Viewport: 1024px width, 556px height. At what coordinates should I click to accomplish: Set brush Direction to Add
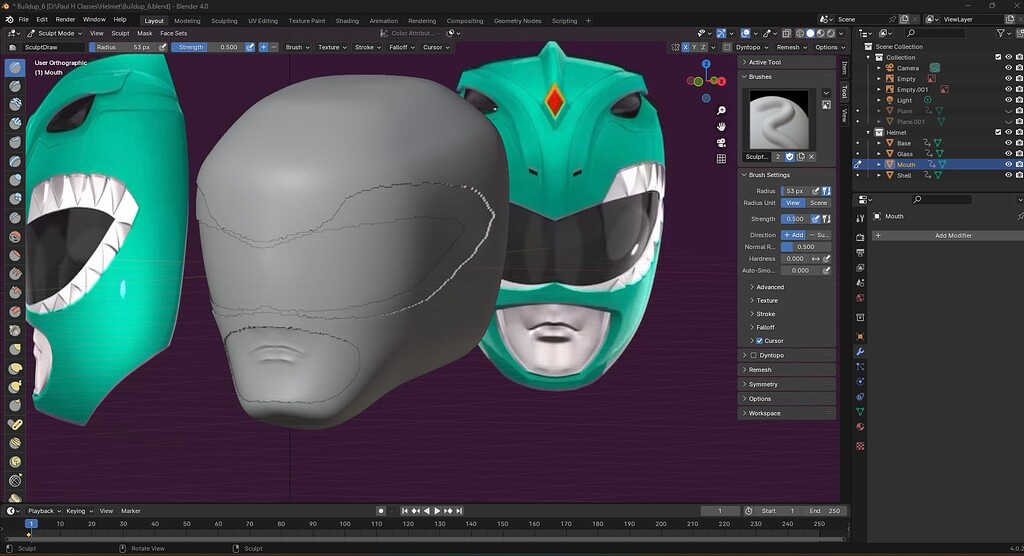click(x=793, y=235)
